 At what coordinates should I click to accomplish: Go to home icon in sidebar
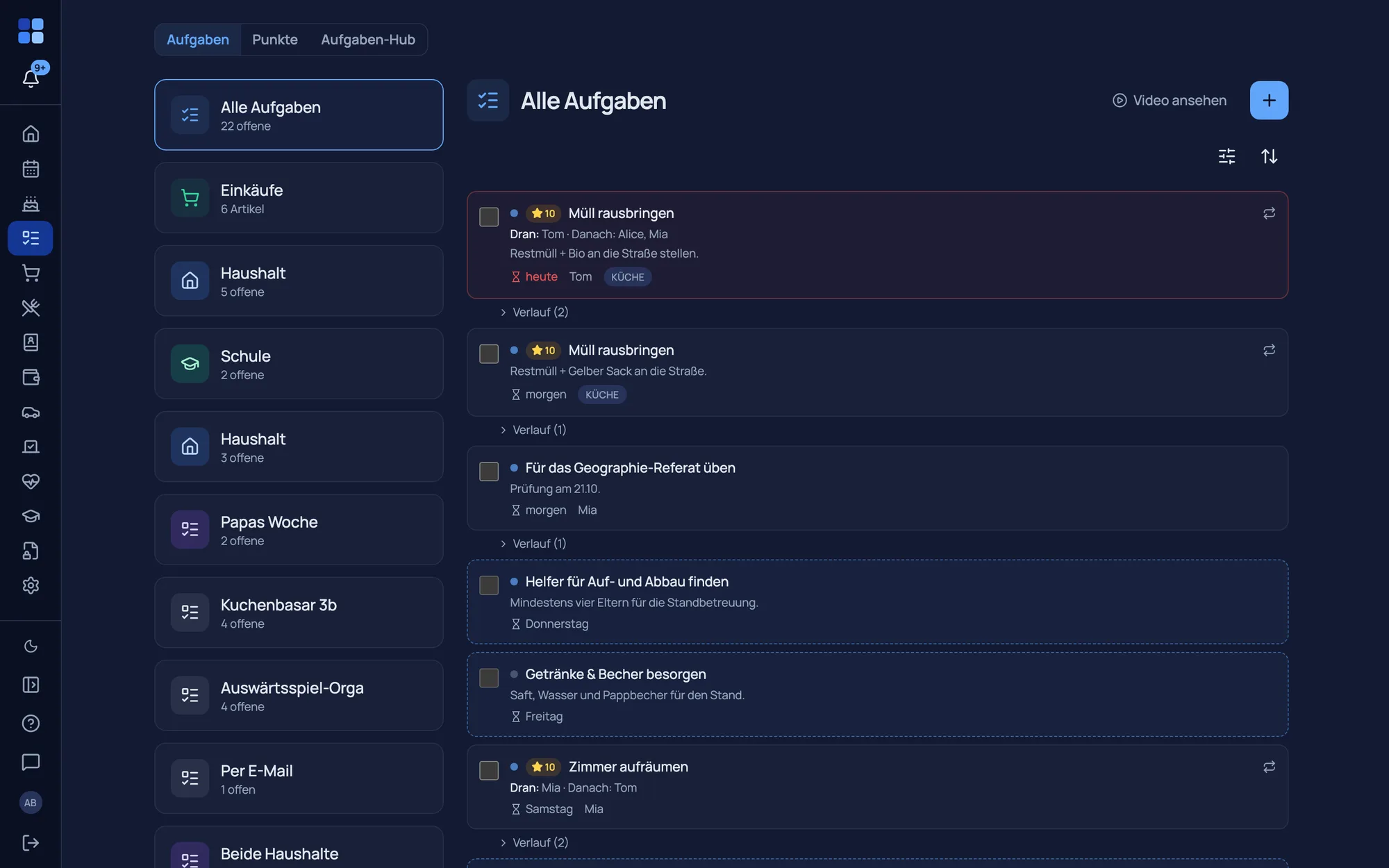(31, 133)
